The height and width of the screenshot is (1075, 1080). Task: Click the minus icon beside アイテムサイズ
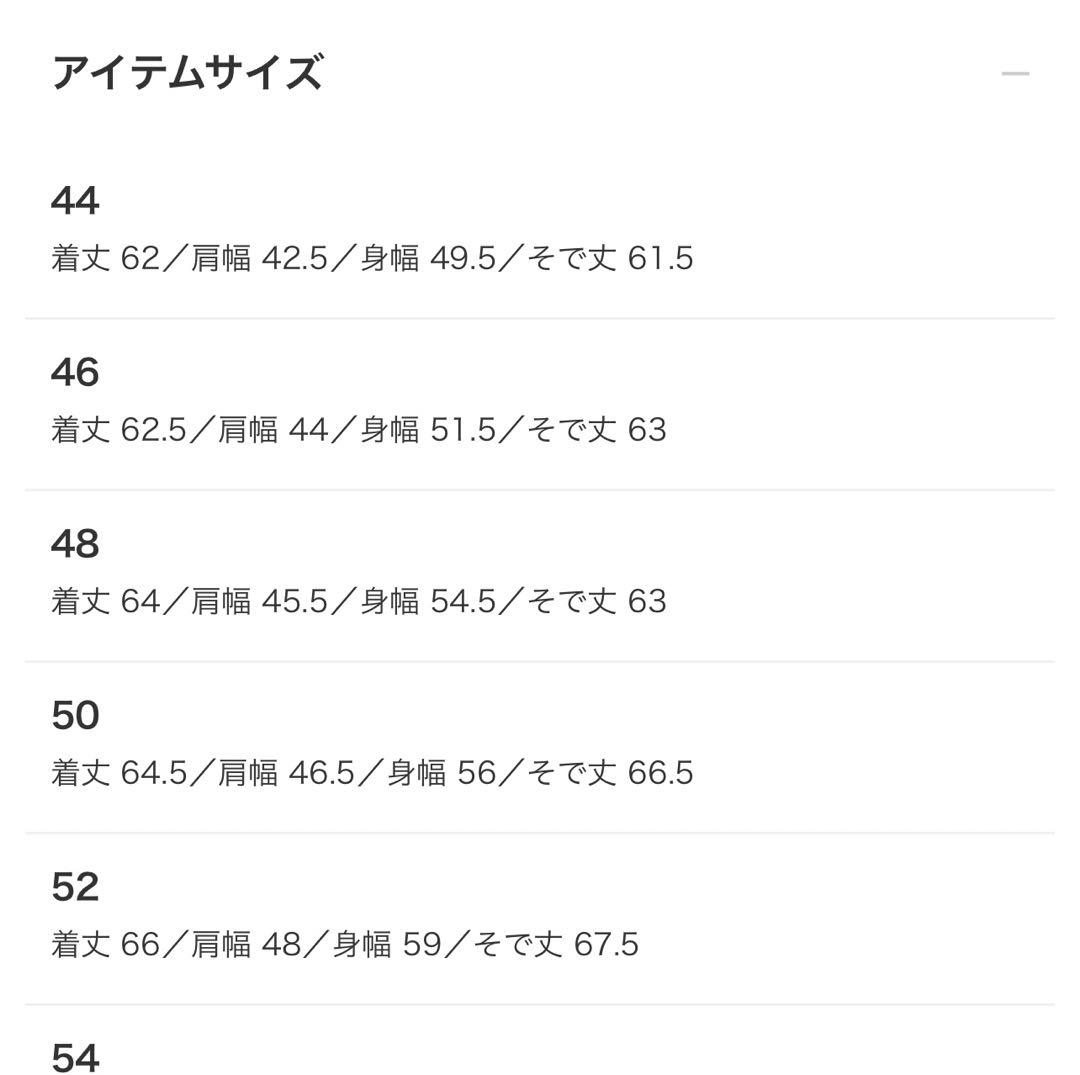(1014, 72)
